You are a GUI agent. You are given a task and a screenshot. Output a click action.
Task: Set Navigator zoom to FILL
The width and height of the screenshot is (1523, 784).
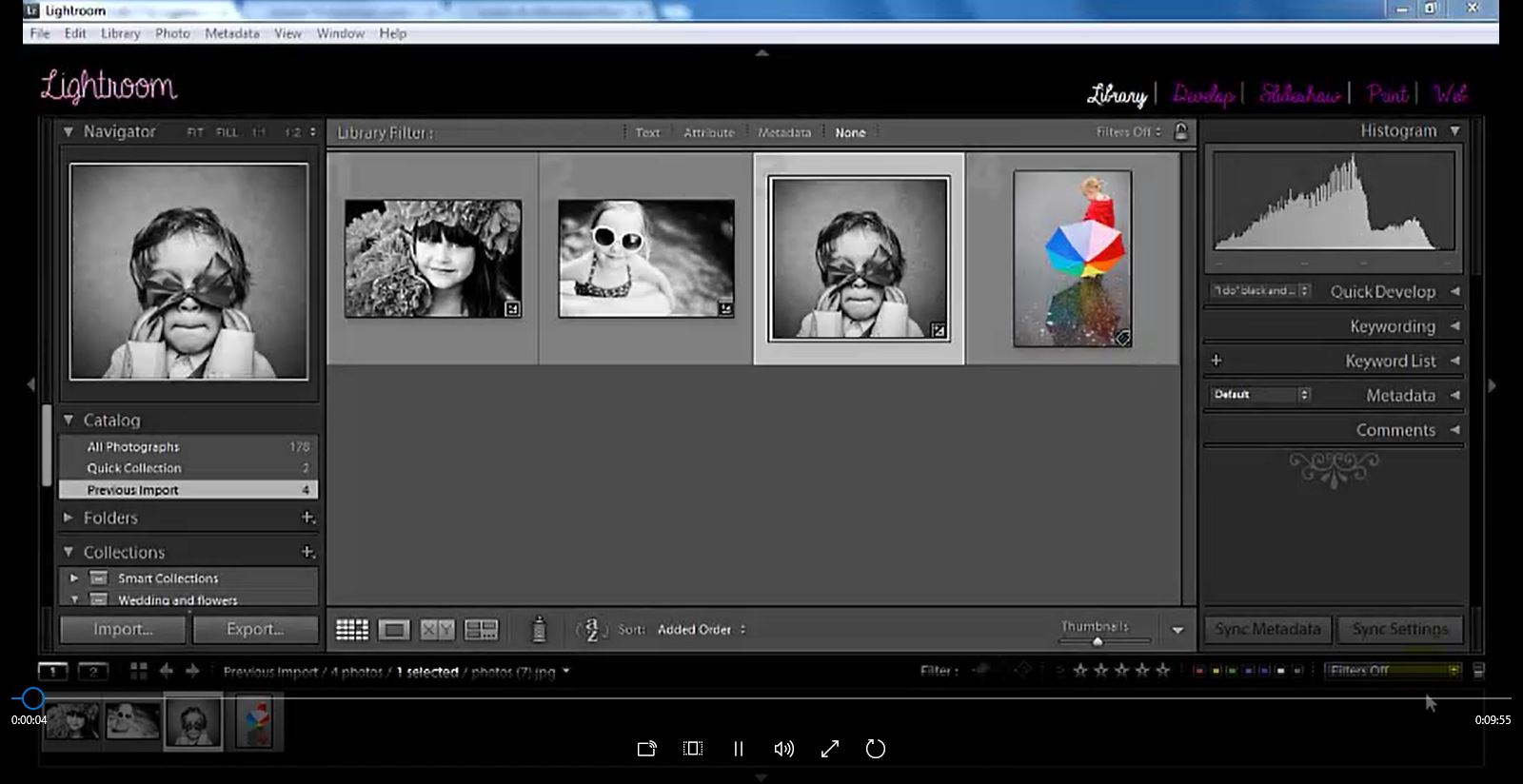pos(227,132)
